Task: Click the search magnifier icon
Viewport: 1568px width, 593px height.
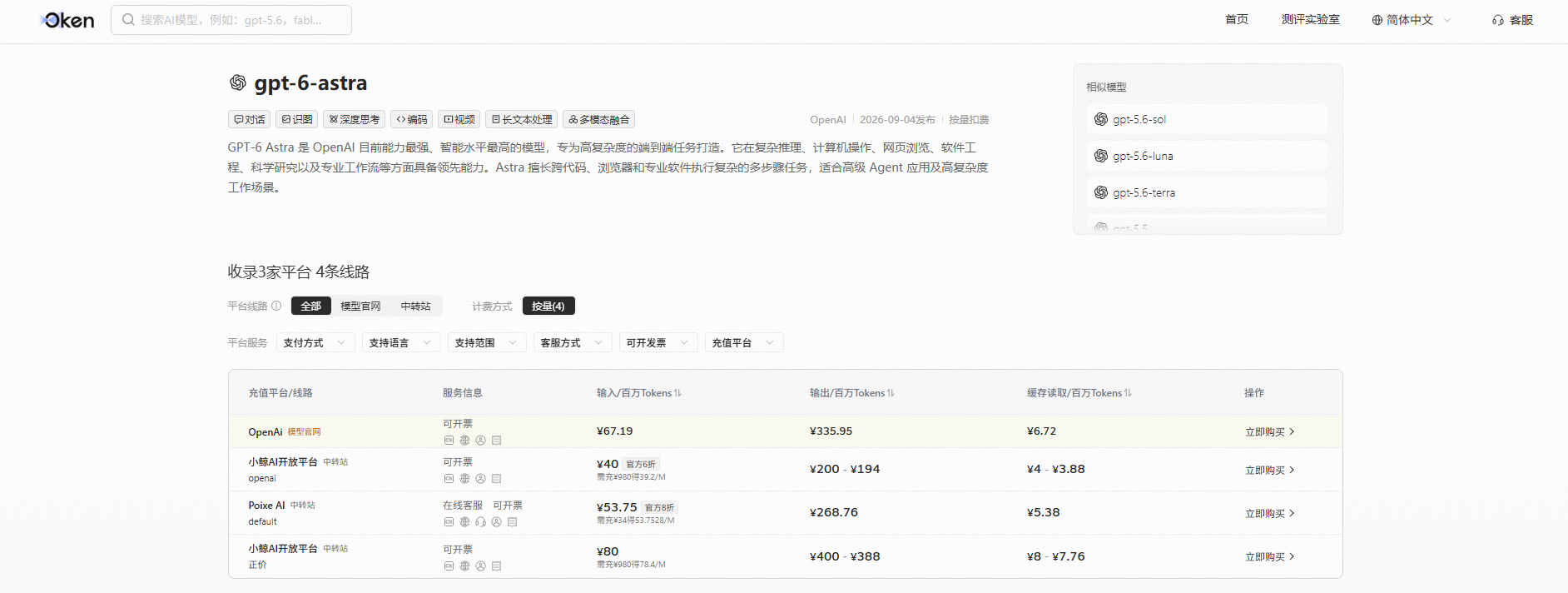Action: coord(128,19)
